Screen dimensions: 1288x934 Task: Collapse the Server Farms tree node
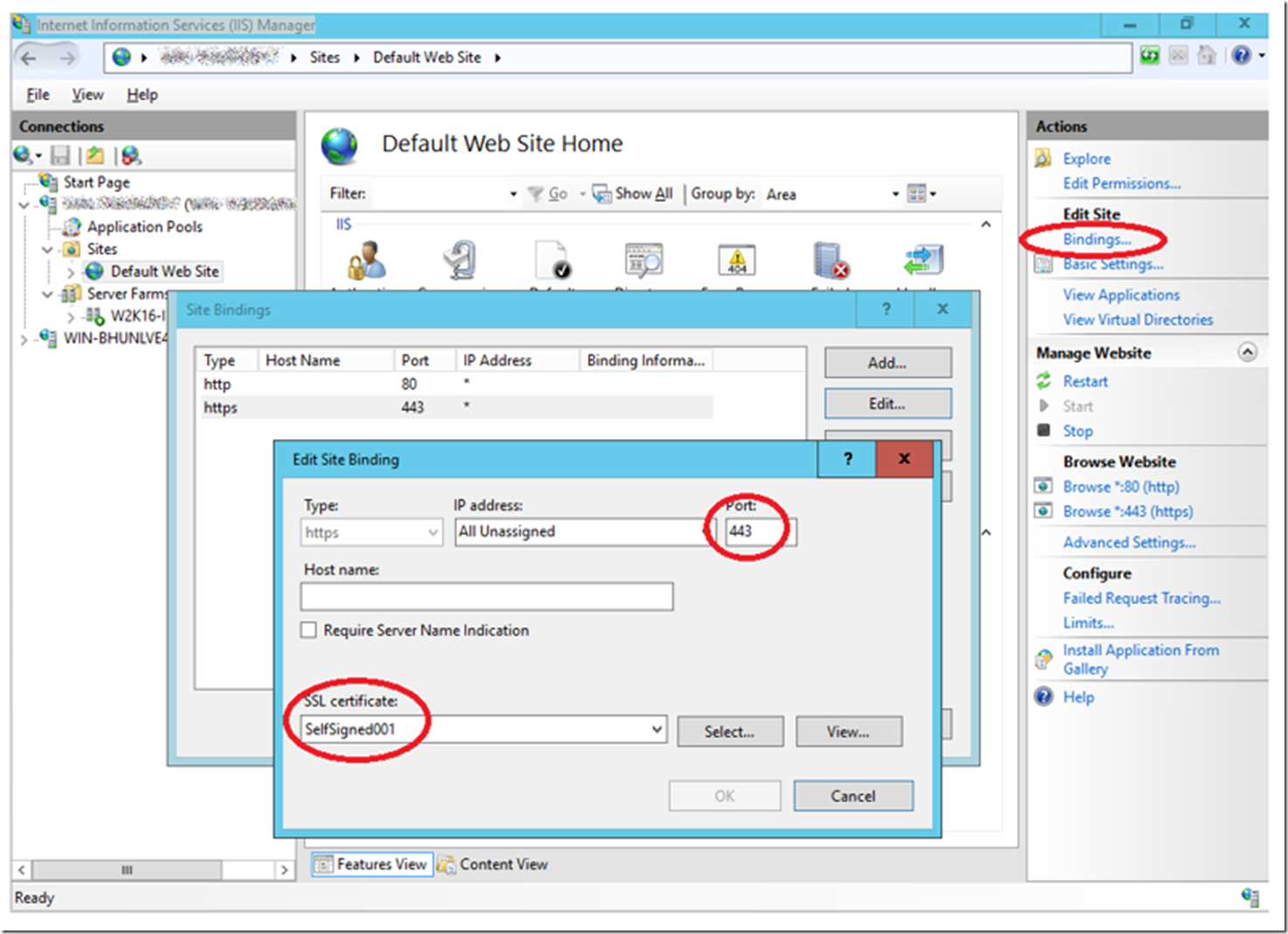(47, 294)
